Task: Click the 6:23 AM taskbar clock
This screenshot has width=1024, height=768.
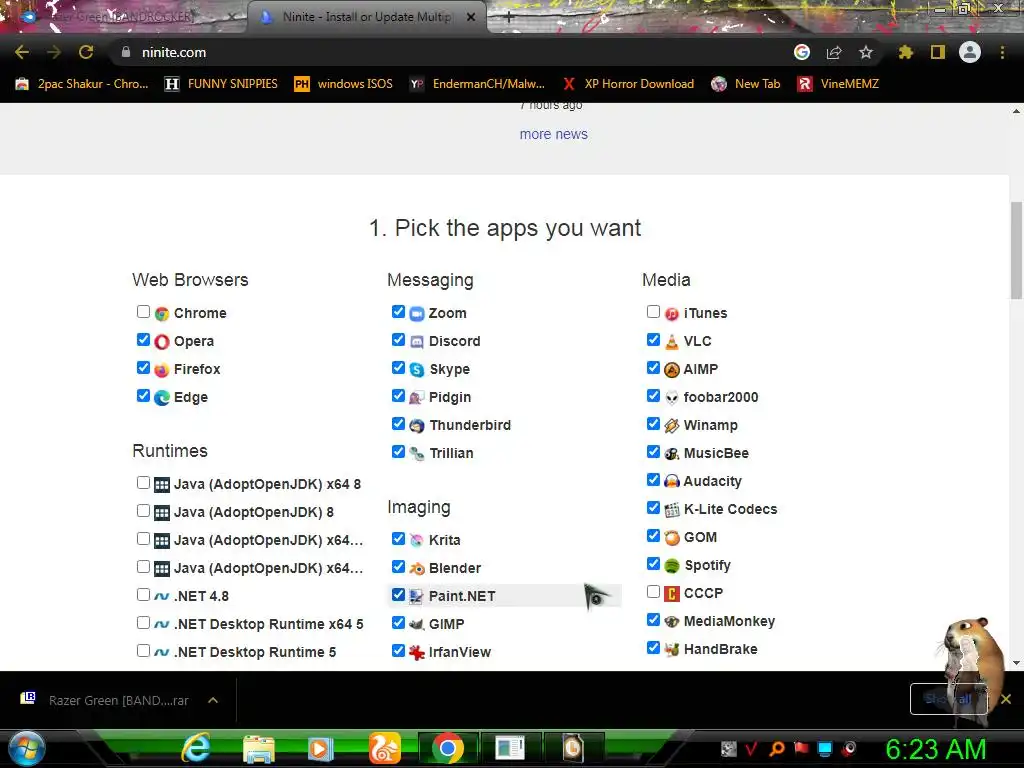Action: click(935, 749)
